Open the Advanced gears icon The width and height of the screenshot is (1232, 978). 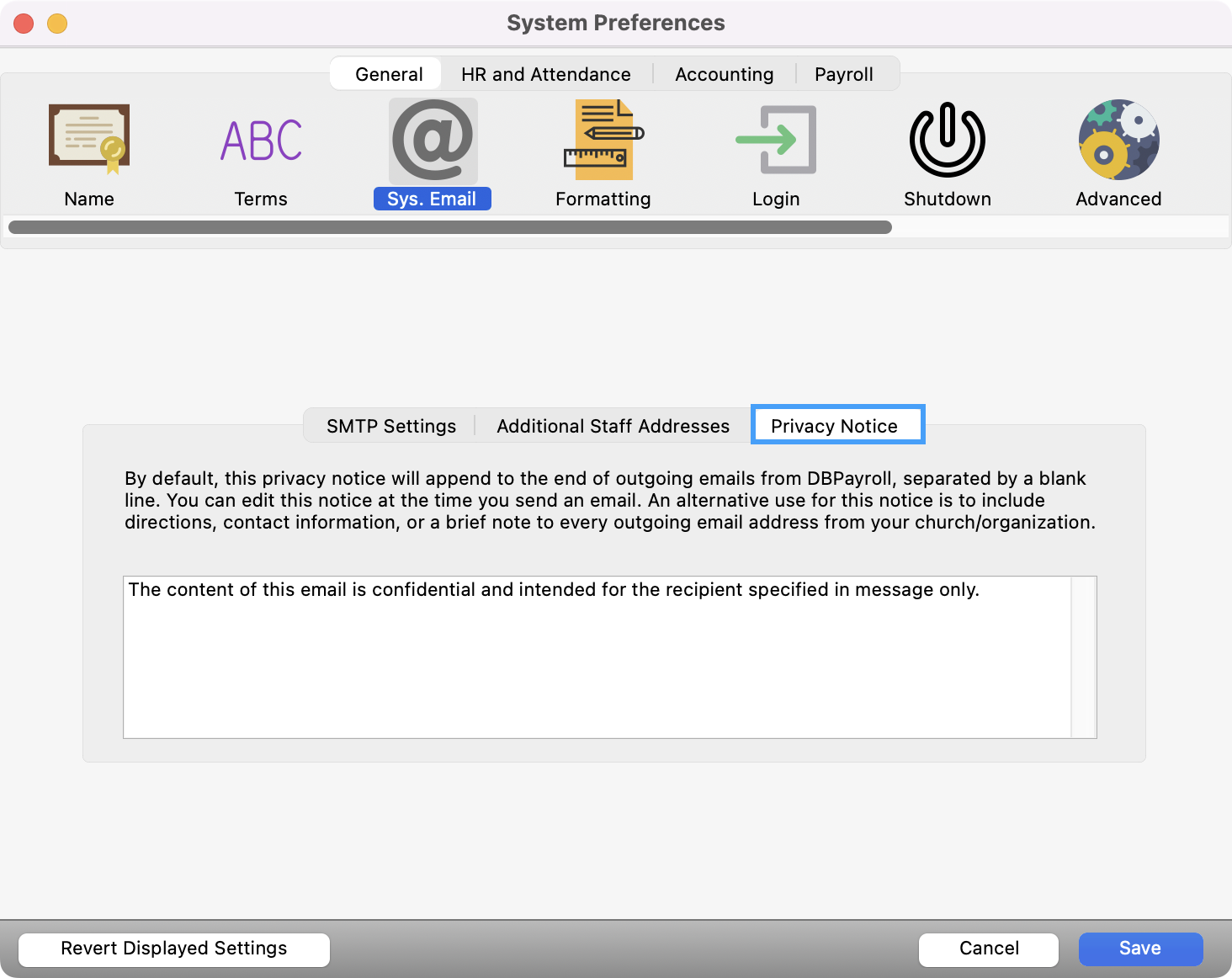(1118, 140)
